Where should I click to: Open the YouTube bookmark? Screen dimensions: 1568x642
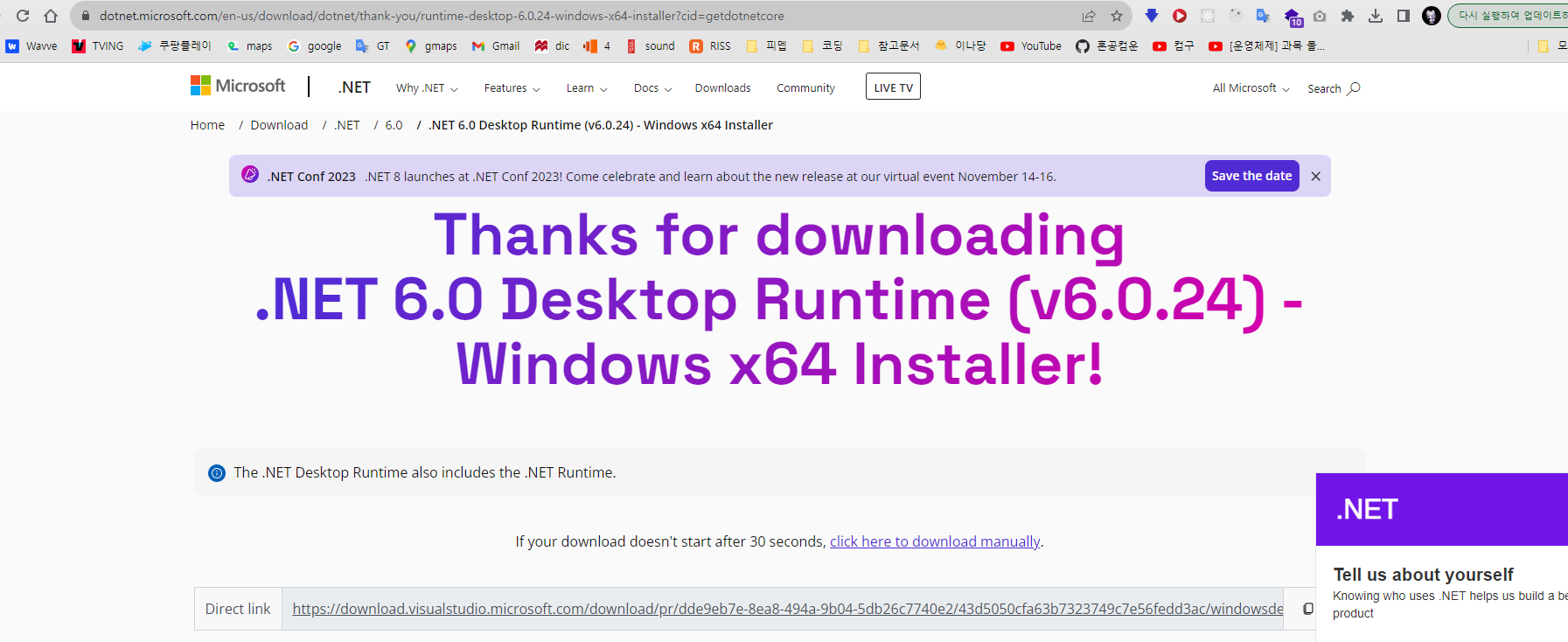click(1031, 46)
